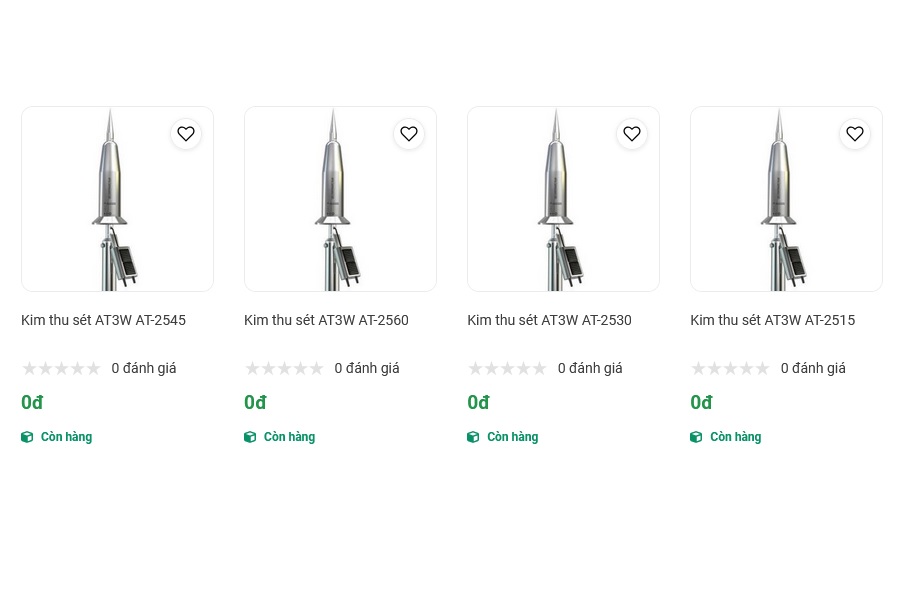Open Kim thu sét AT3W AT-2545 link
Image resolution: width=911 pixels, height=608 pixels.
(x=103, y=320)
